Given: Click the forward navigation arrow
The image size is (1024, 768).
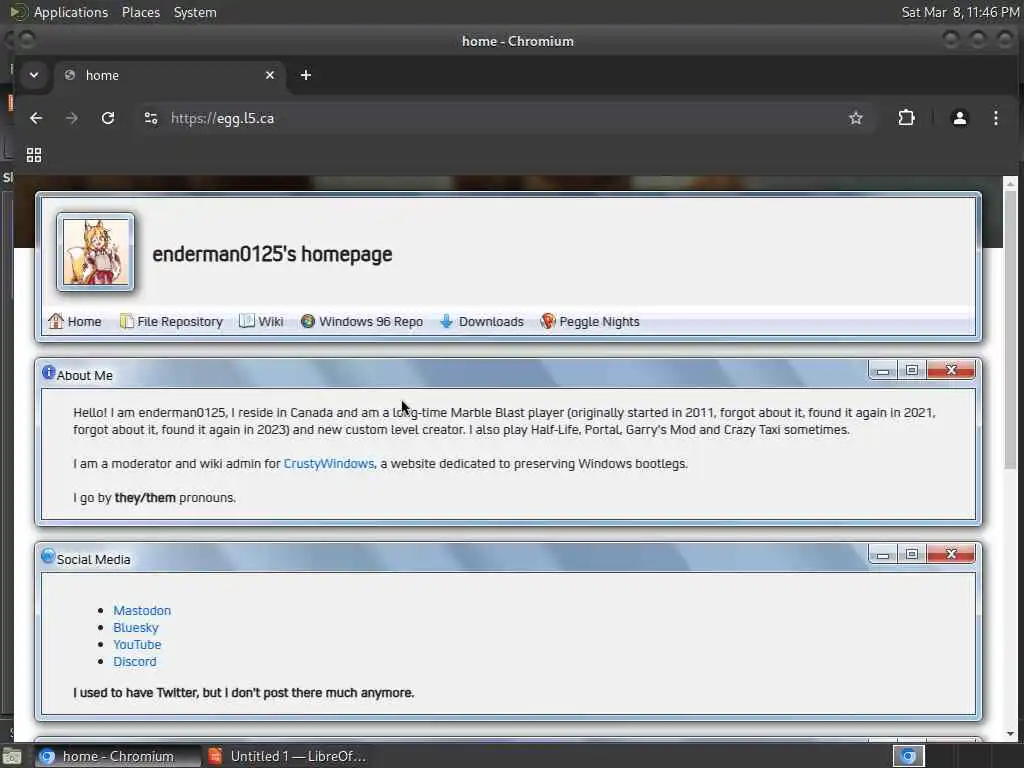Looking at the screenshot, I should point(72,118).
